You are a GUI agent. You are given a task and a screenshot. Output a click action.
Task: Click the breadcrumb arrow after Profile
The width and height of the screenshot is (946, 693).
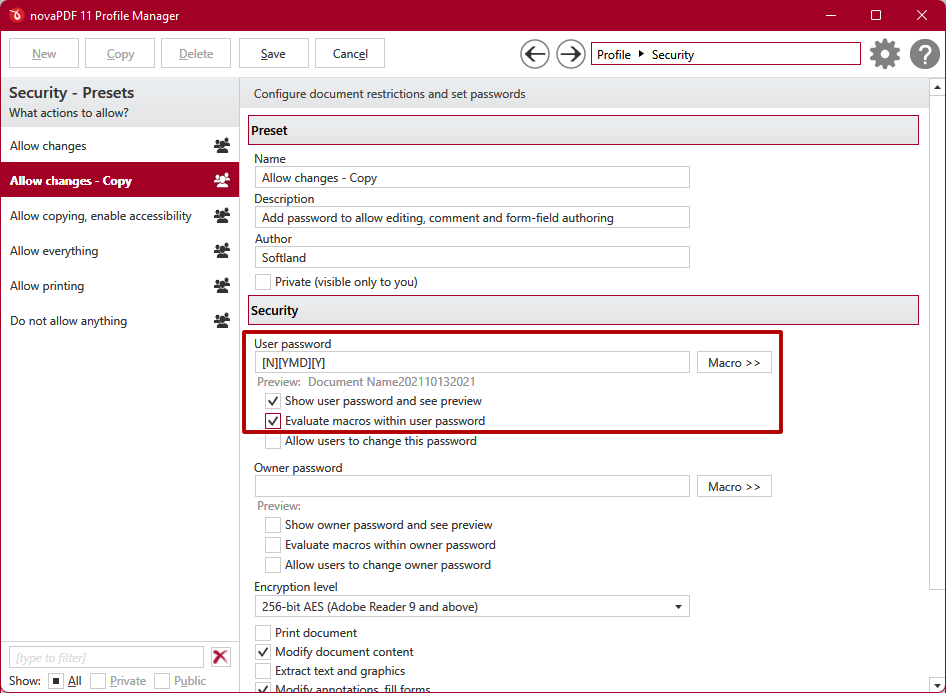(x=641, y=54)
